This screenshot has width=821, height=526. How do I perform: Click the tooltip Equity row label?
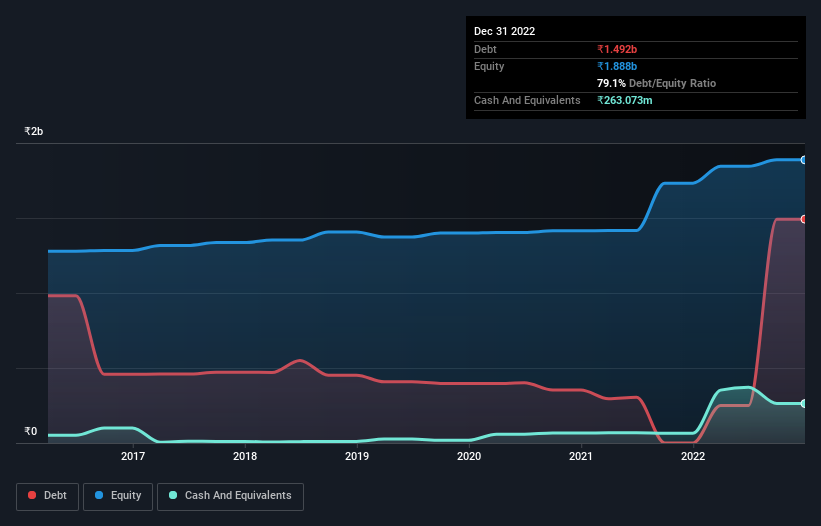click(489, 66)
